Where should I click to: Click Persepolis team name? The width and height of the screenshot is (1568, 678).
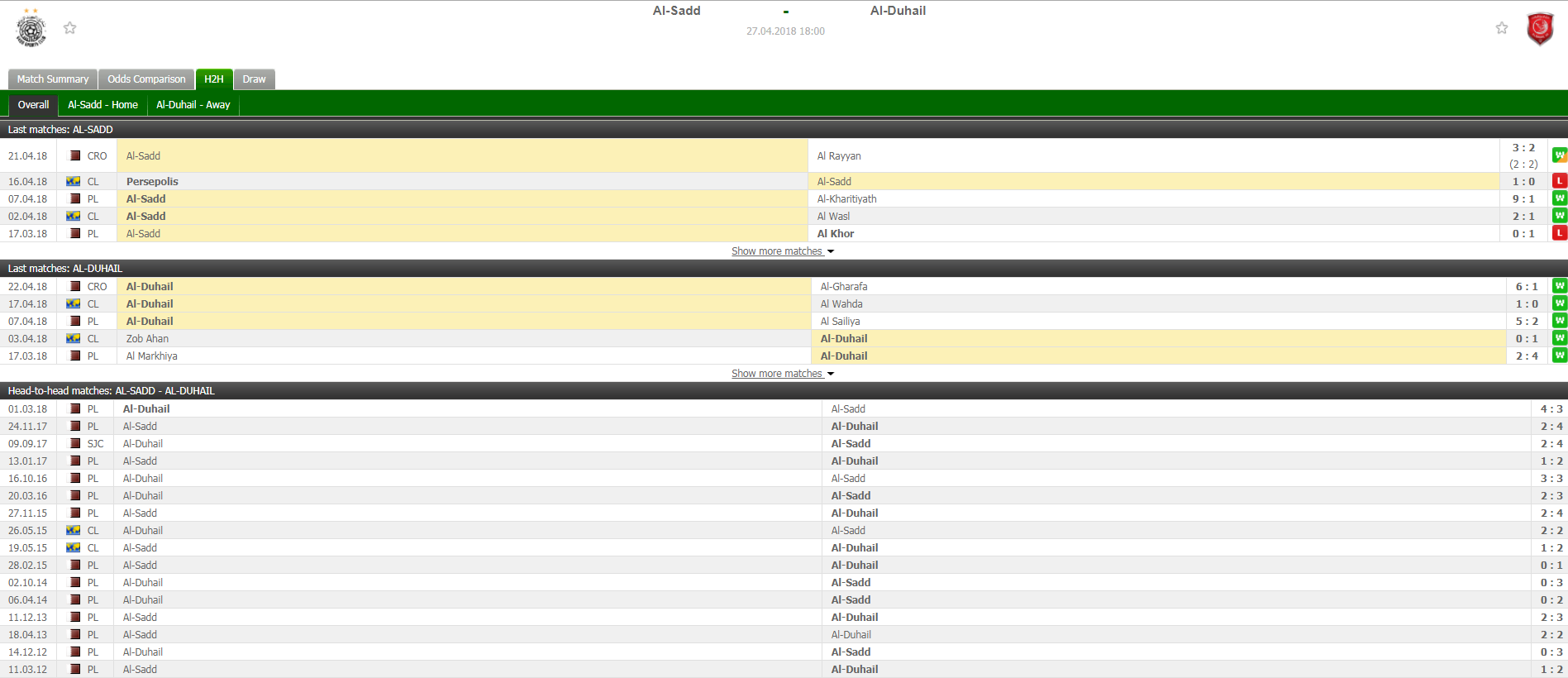tap(152, 181)
